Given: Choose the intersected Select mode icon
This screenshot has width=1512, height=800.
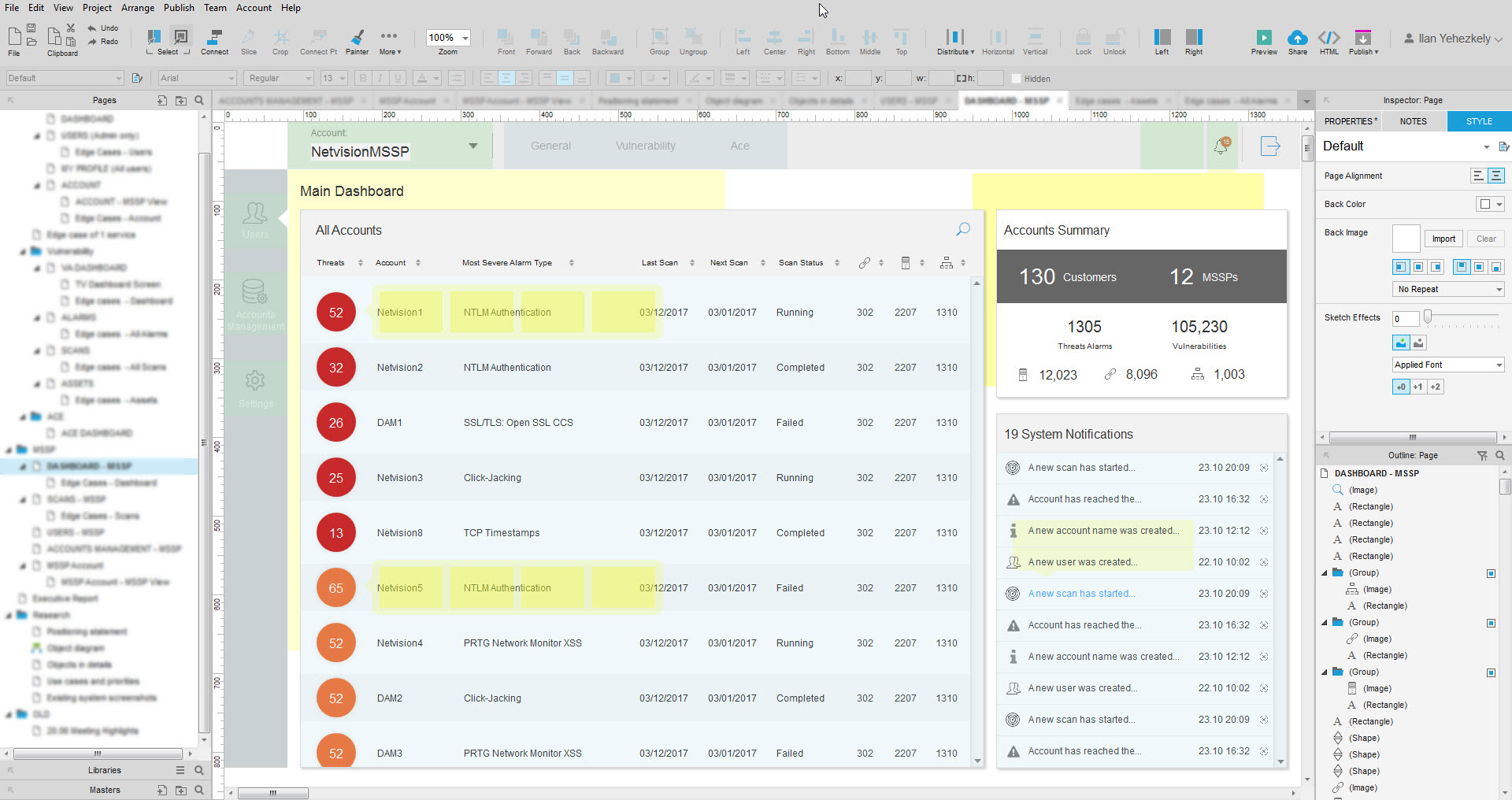Looking at the screenshot, I should pyautogui.click(x=154, y=36).
